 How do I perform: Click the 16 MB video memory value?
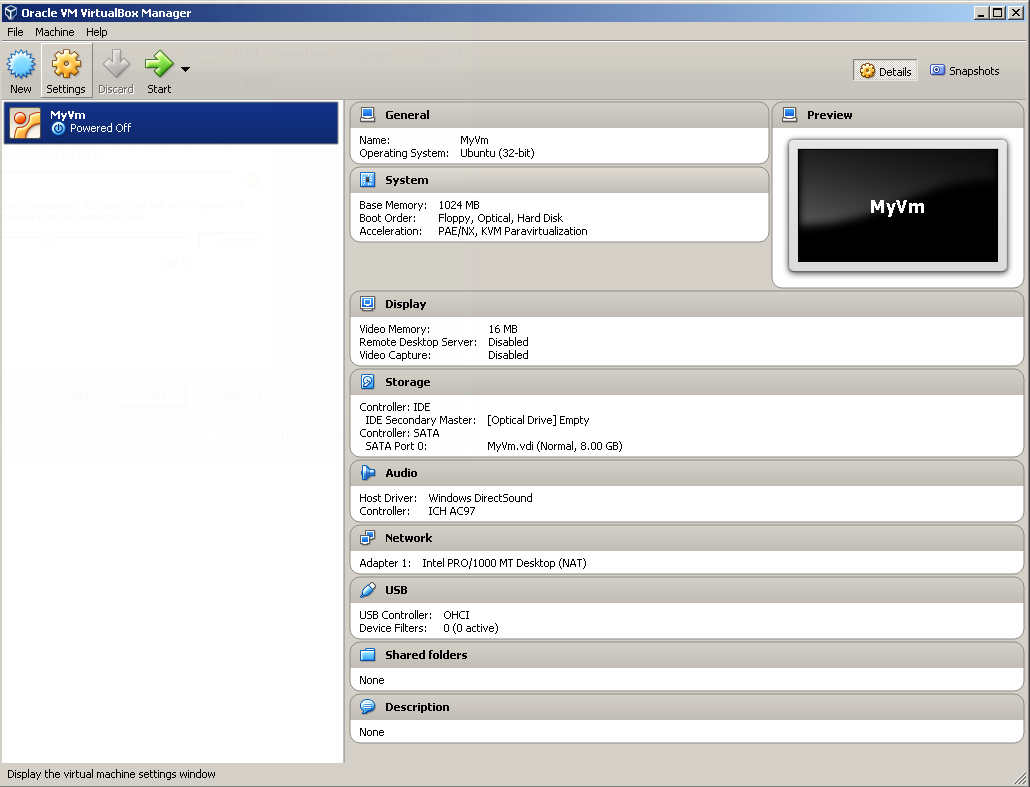[x=503, y=329]
